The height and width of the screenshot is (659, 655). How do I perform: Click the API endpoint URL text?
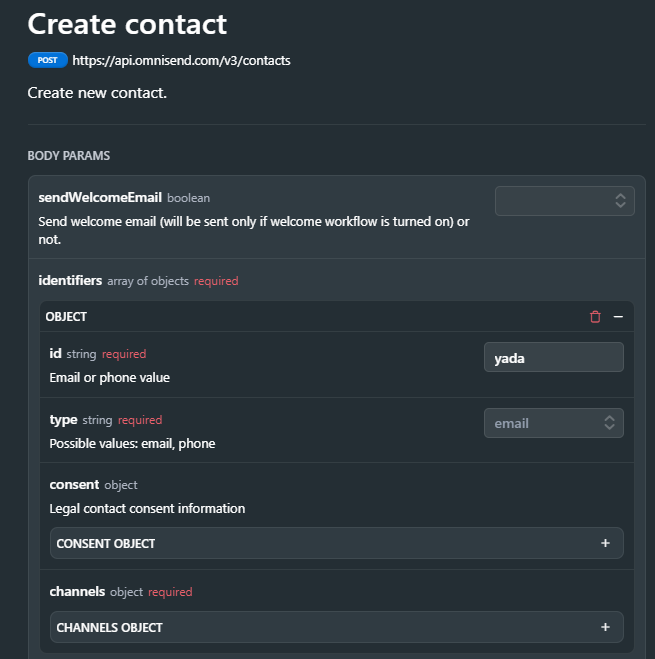tap(181, 61)
